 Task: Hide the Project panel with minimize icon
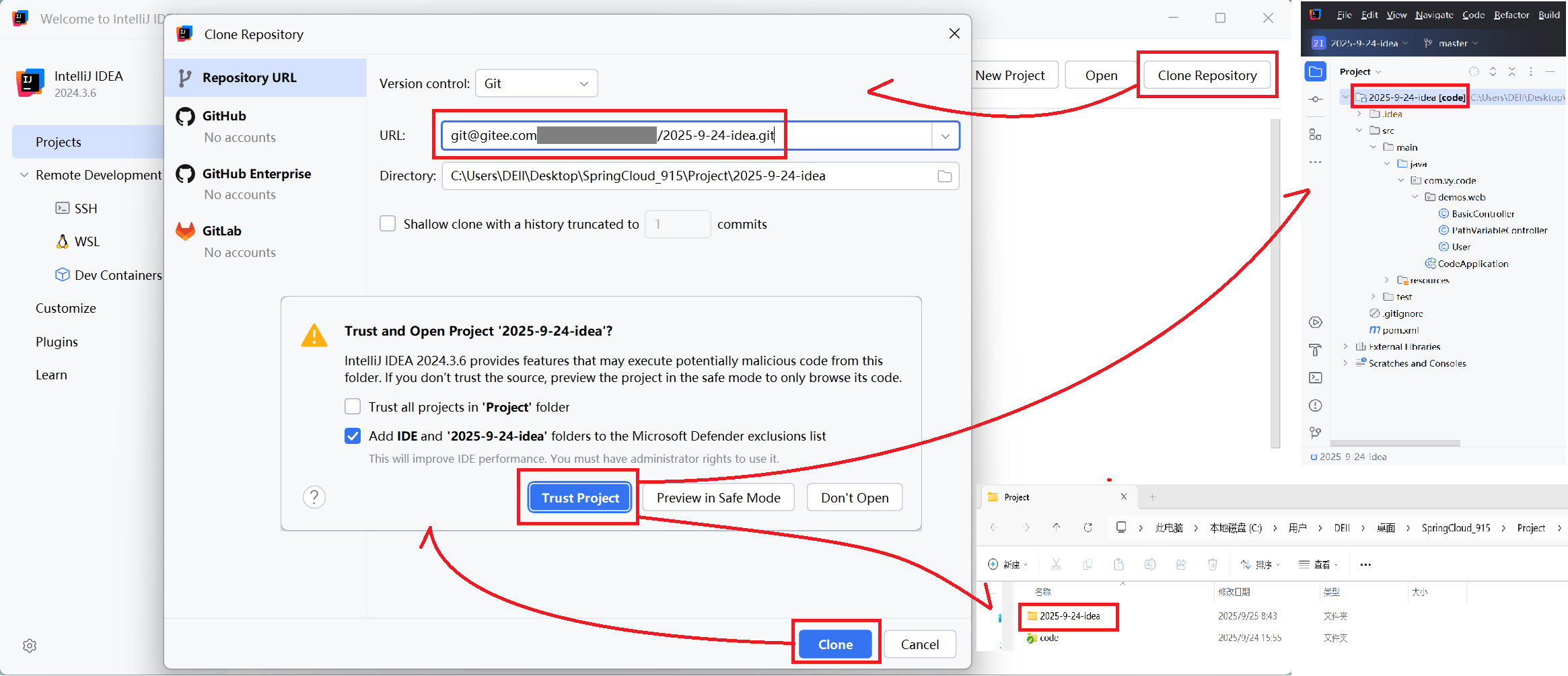pyautogui.click(x=1550, y=72)
